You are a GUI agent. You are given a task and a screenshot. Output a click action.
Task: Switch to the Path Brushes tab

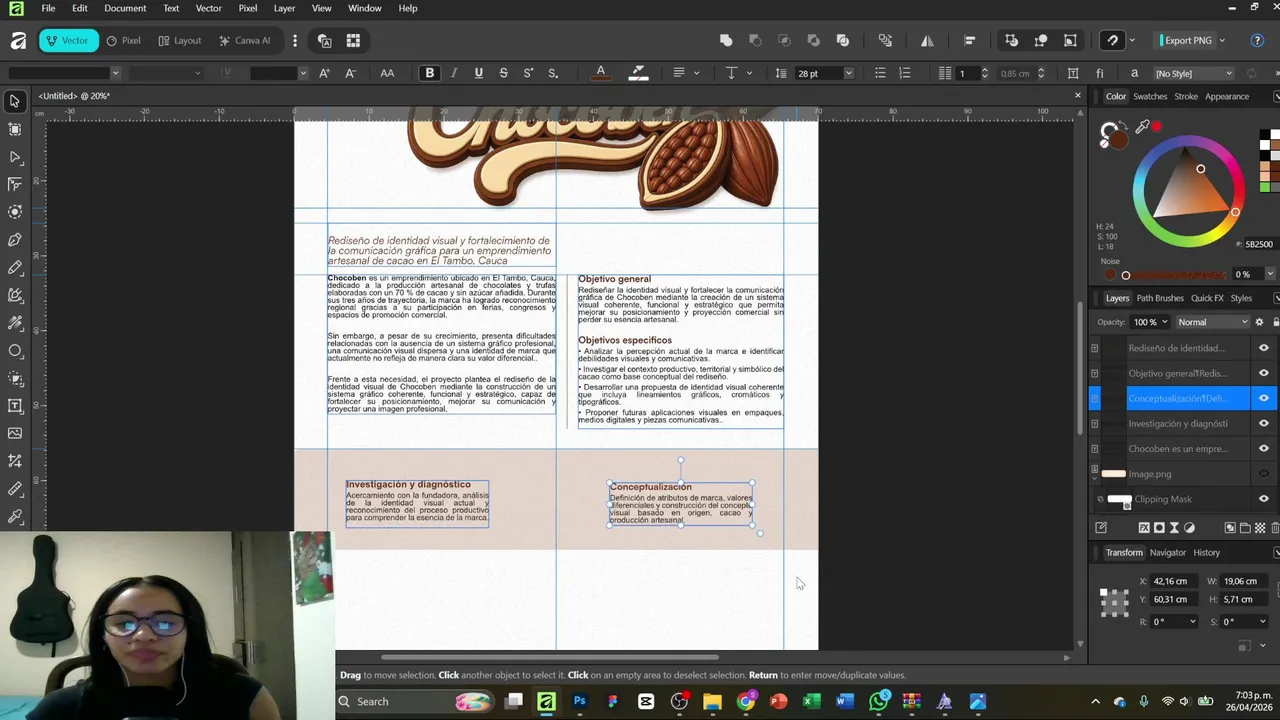[x=1160, y=298]
